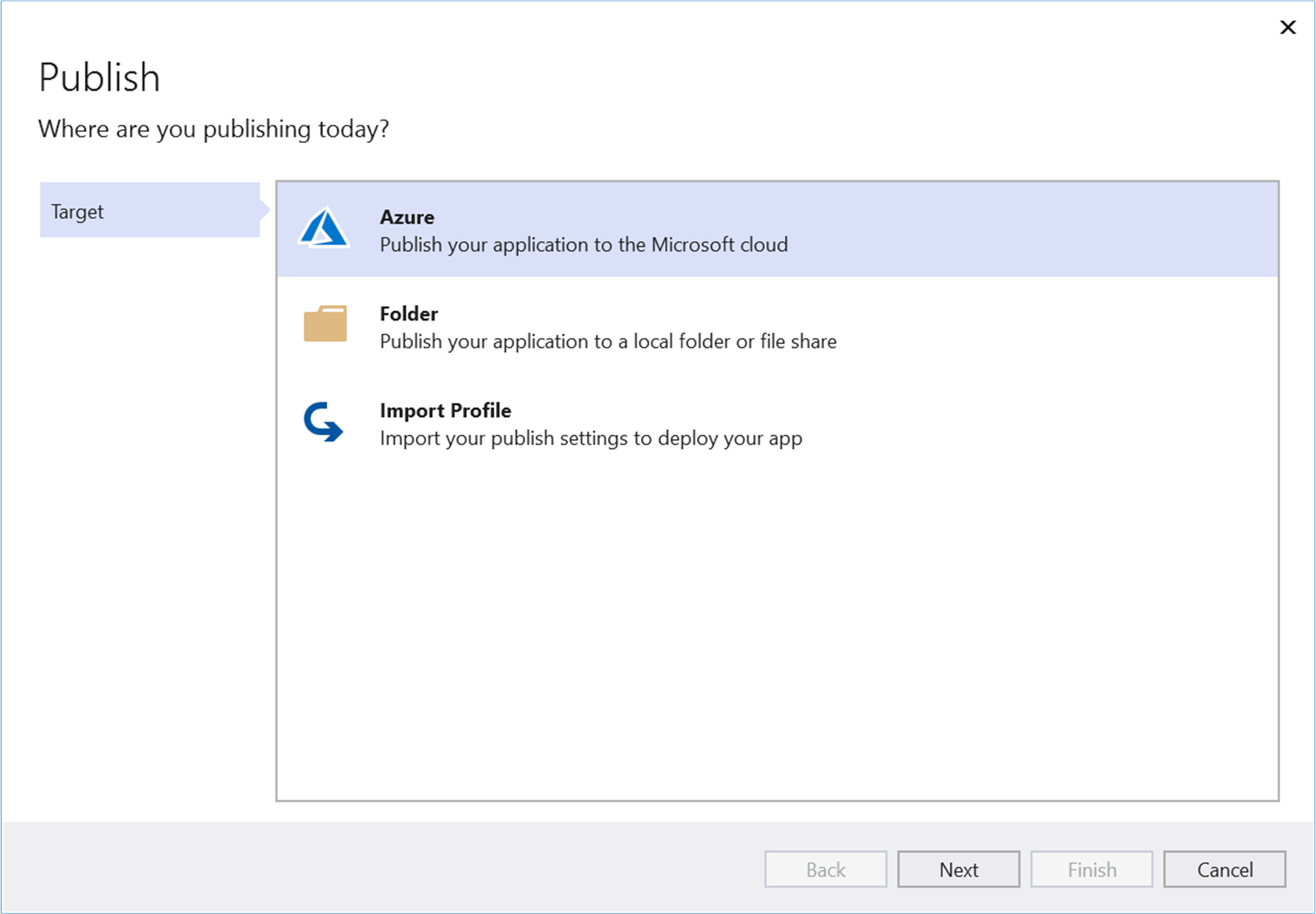The height and width of the screenshot is (914, 1316).
Task: Select 'Import Profile' publish target title
Action: (445, 411)
